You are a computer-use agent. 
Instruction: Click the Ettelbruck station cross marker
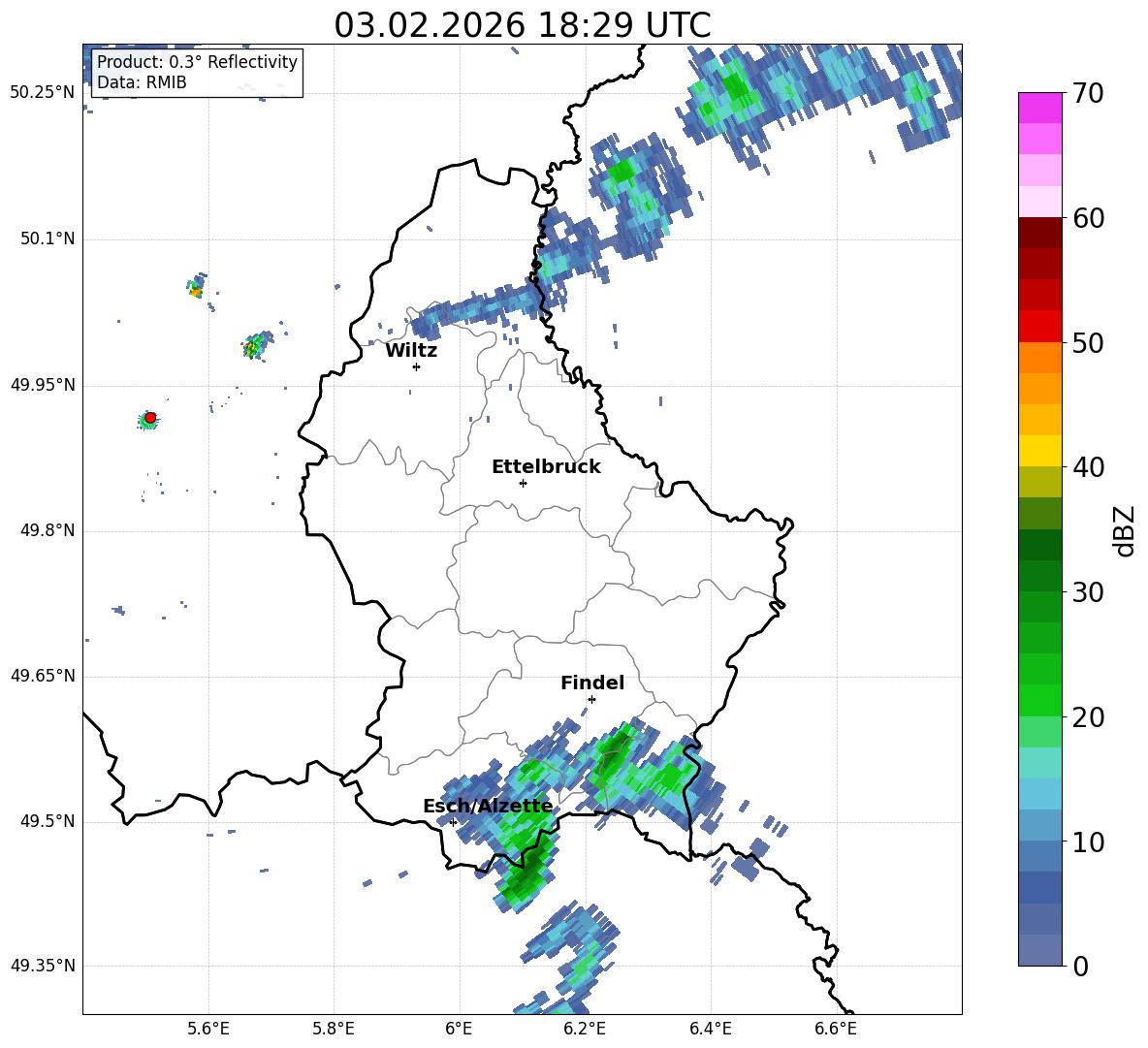click(523, 483)
